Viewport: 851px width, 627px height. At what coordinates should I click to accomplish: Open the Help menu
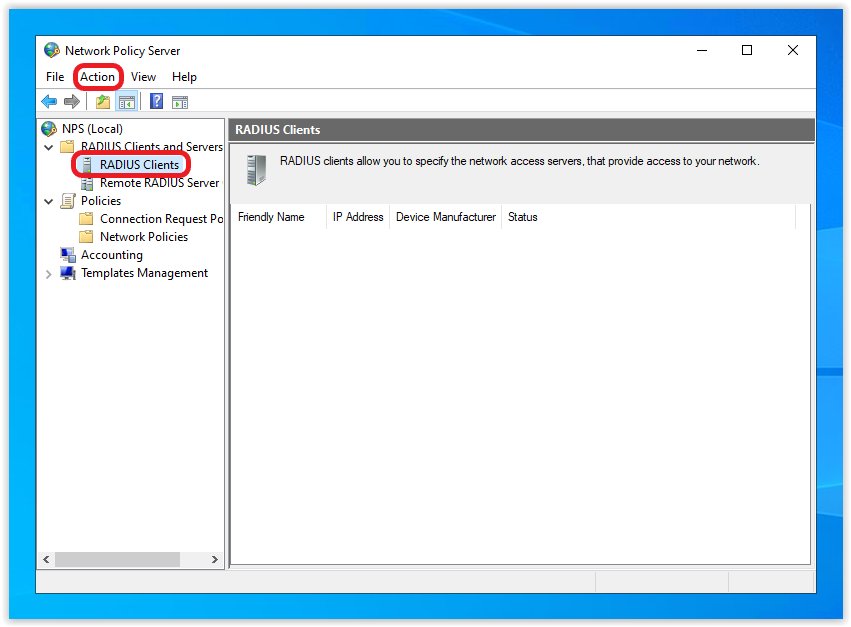click(x=184, y=77)
